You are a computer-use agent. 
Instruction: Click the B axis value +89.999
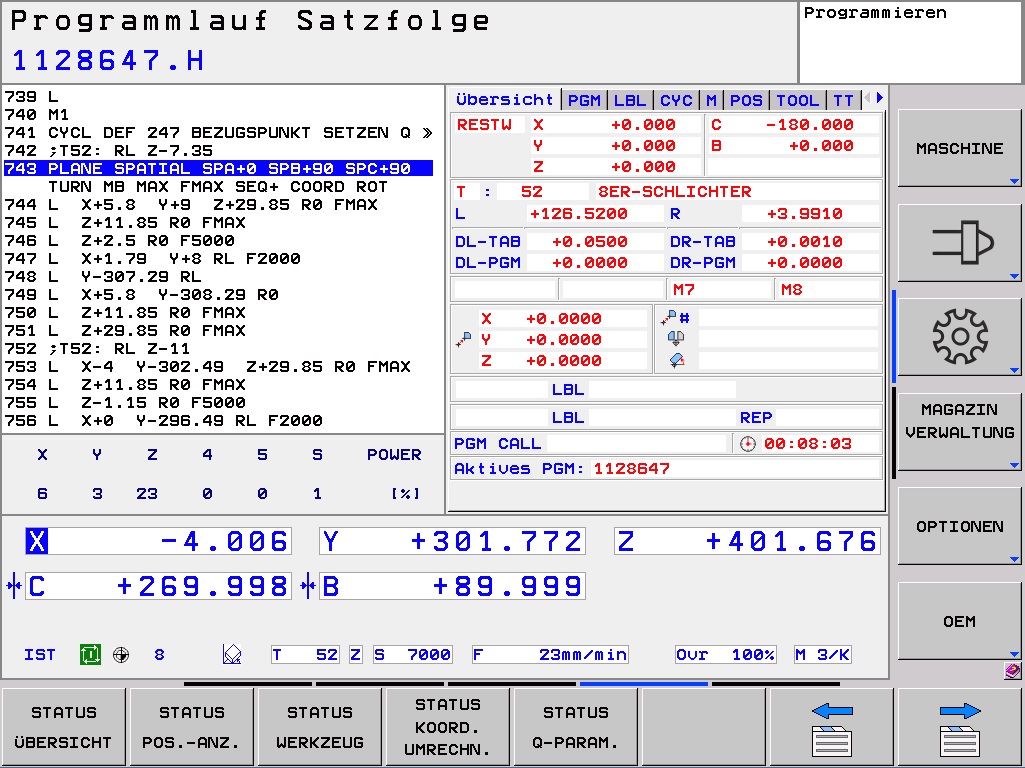507,586
